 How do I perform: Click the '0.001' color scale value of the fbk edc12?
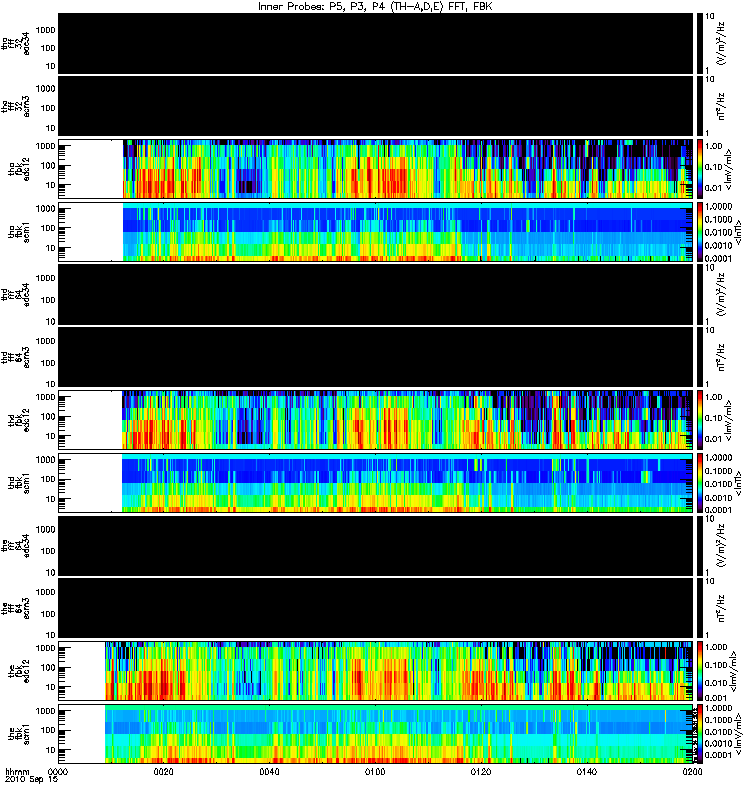716,698
